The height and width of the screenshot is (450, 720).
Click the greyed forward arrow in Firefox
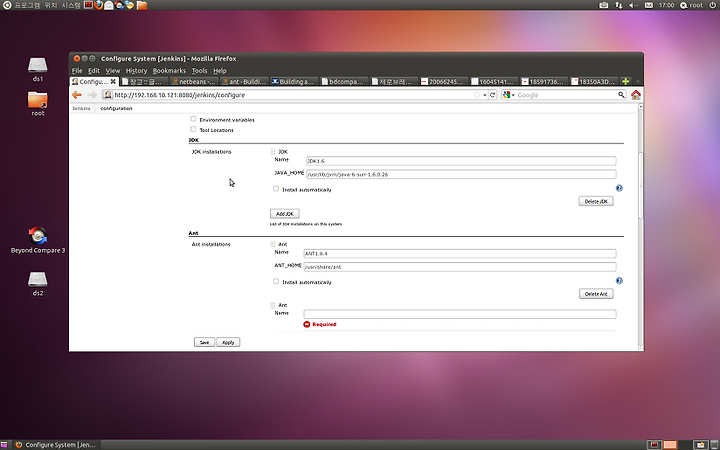pos(92,95)
